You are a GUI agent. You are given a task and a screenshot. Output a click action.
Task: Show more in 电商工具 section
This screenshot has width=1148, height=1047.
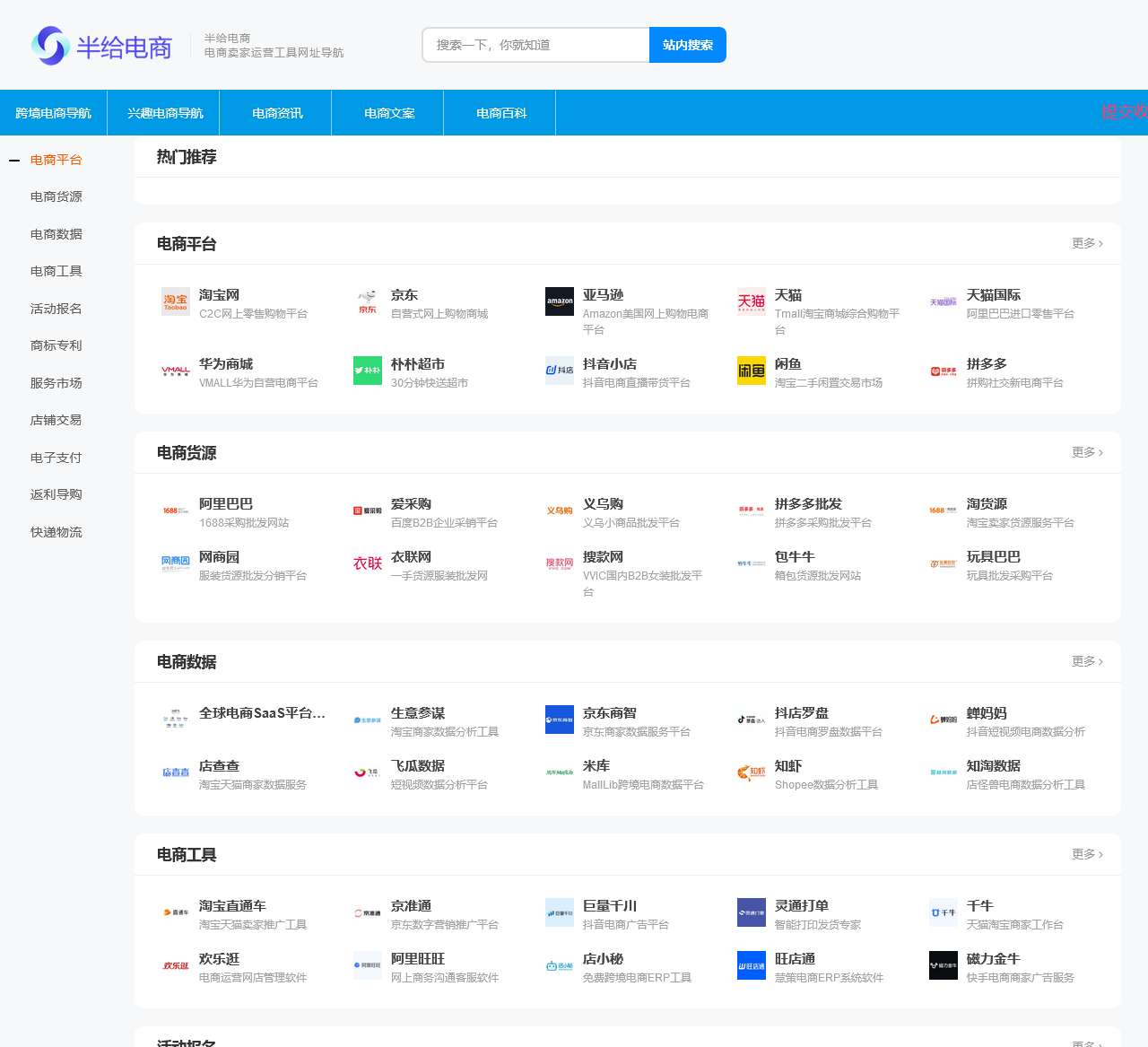(x=1087, y=854)
